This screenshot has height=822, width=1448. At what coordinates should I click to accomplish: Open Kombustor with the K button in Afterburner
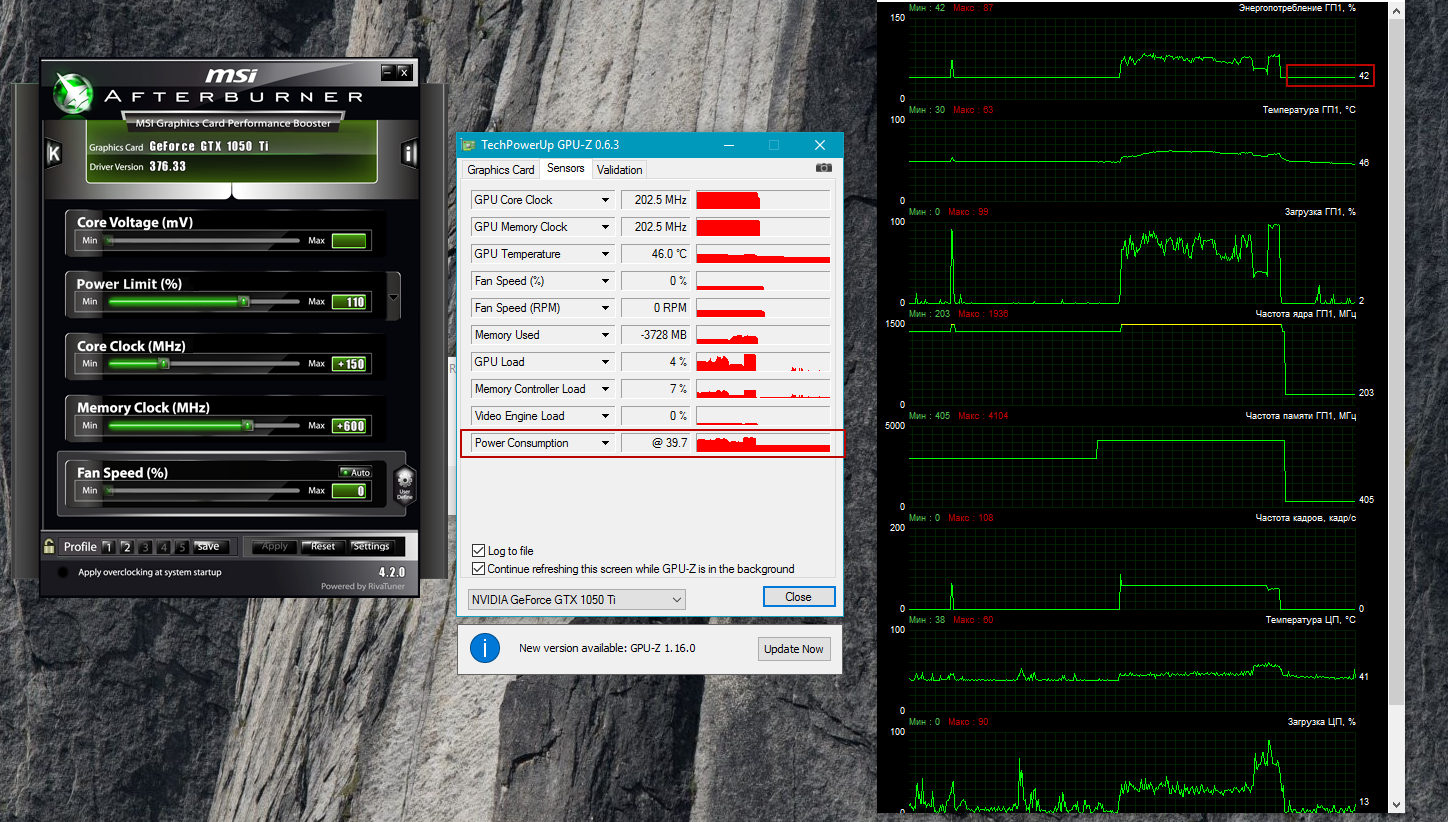click(54, 153)
